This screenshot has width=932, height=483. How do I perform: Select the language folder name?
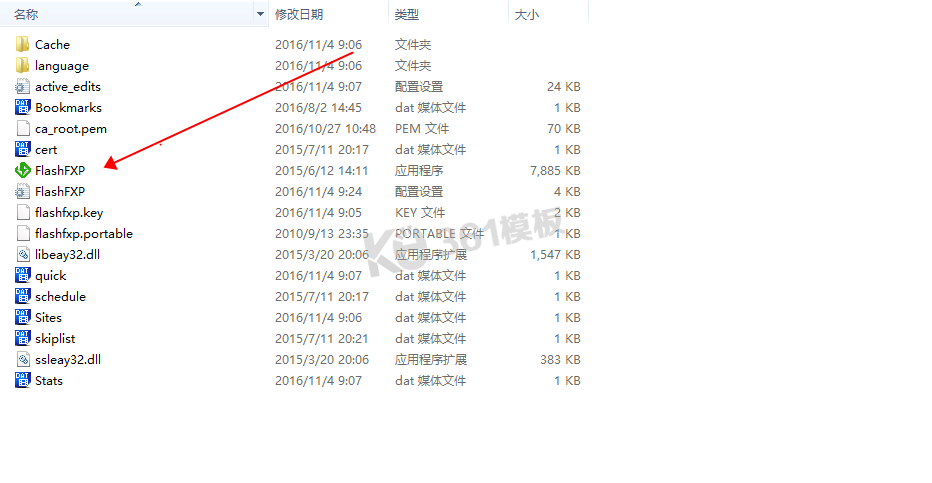62,66
